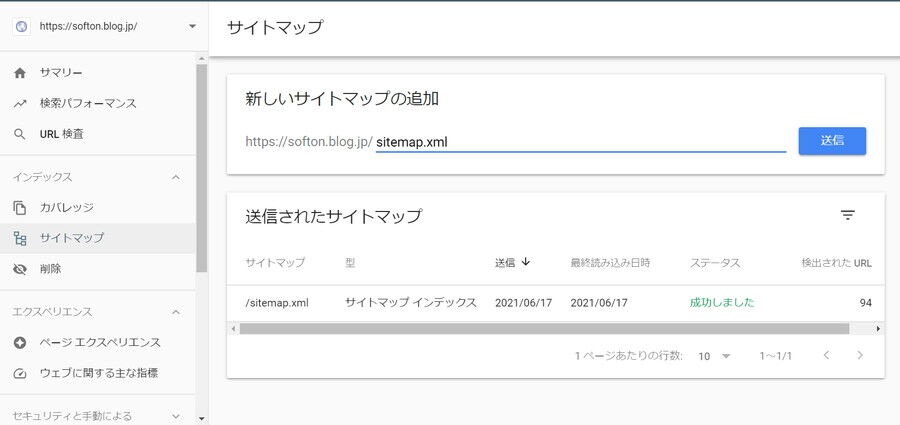Sort by 検出された URL column header

coord(836,263)
